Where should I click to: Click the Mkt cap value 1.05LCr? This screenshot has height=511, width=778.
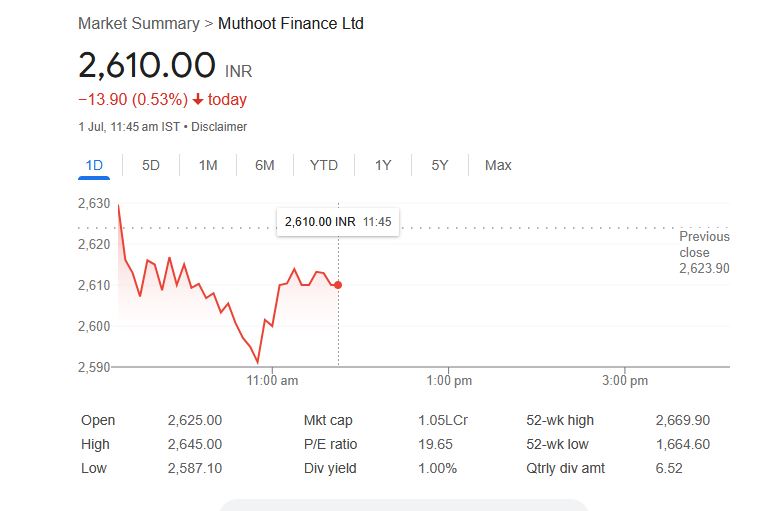pos(443,420)
